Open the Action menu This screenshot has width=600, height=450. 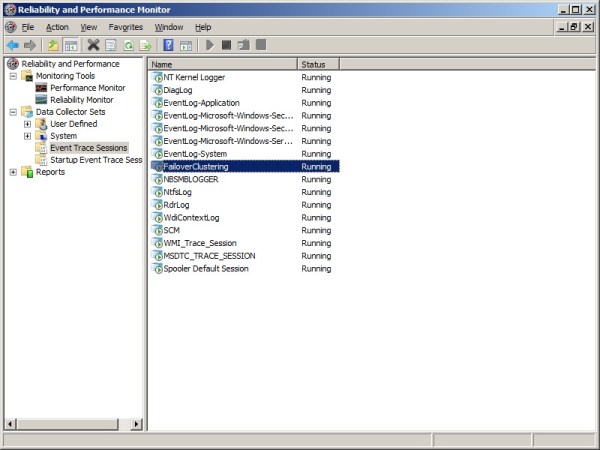[x=57, y=27]
